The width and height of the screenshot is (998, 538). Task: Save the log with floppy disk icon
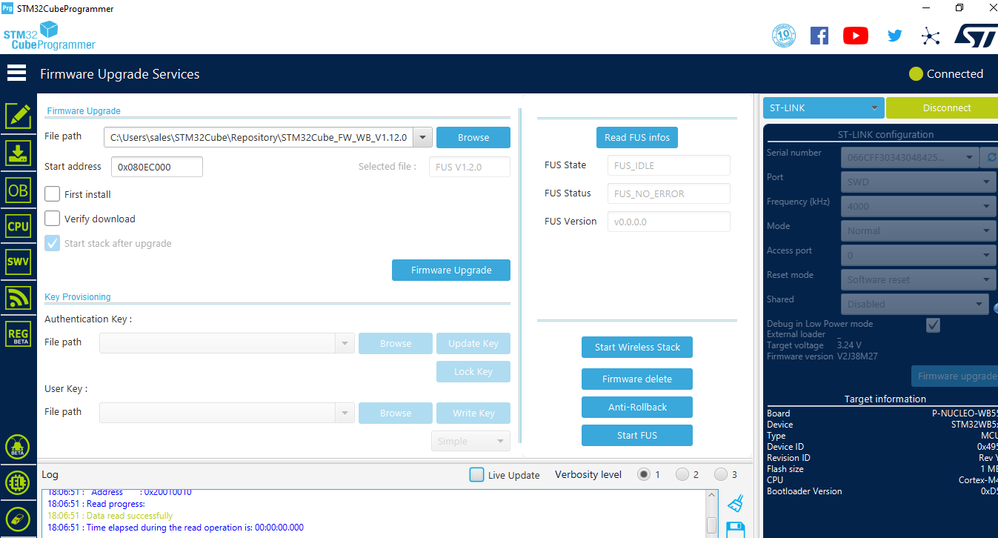coord(736,530)
